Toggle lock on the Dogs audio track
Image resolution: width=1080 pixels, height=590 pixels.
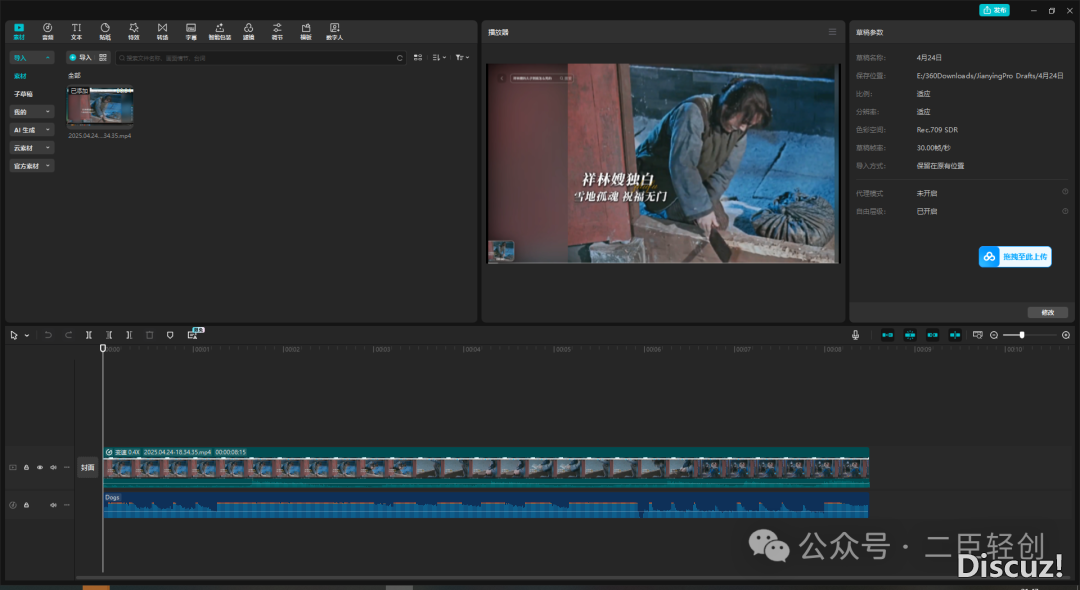(x=26, y=505)
